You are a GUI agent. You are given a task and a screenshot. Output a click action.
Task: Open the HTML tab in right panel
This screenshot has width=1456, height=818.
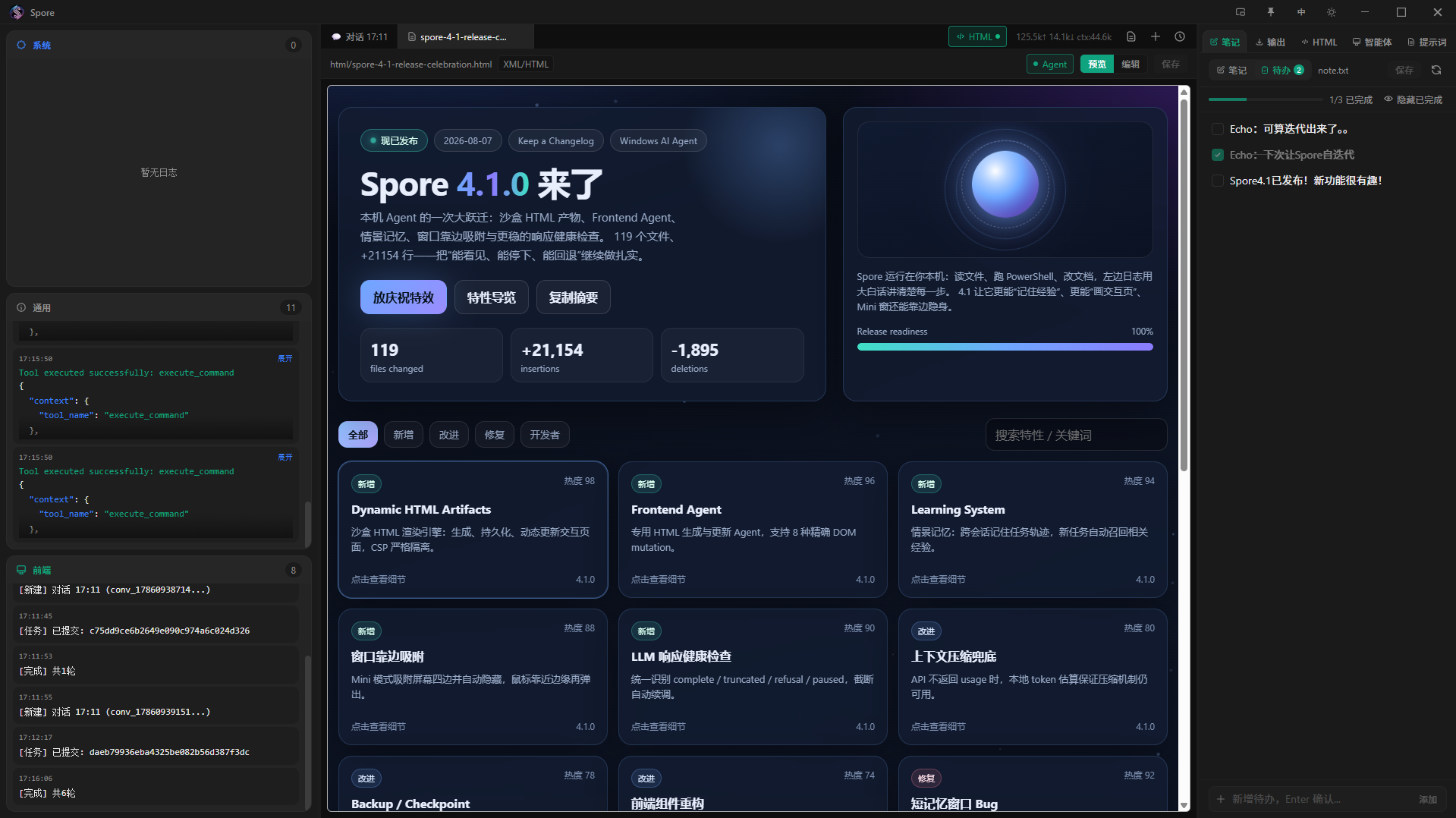click(x=1319, y=42)
